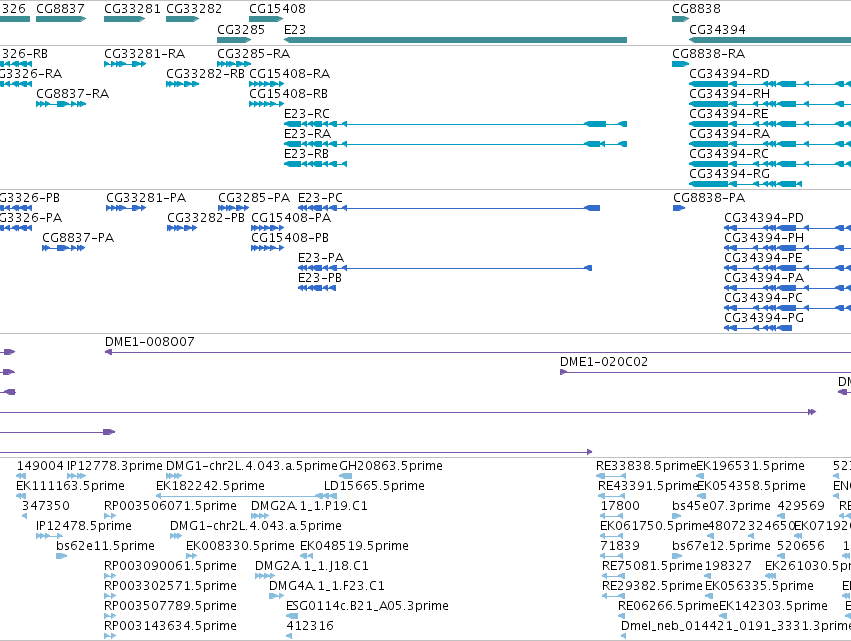Click the LD15665.5prime EST label
Viewport: 851px width, 641px height.
(374, 486)
